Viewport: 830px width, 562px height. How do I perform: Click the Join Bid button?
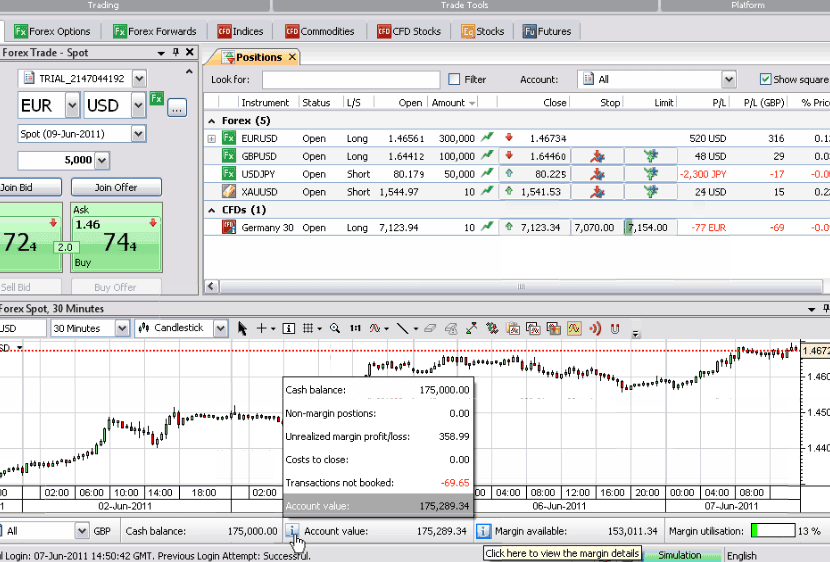(29, 187)
